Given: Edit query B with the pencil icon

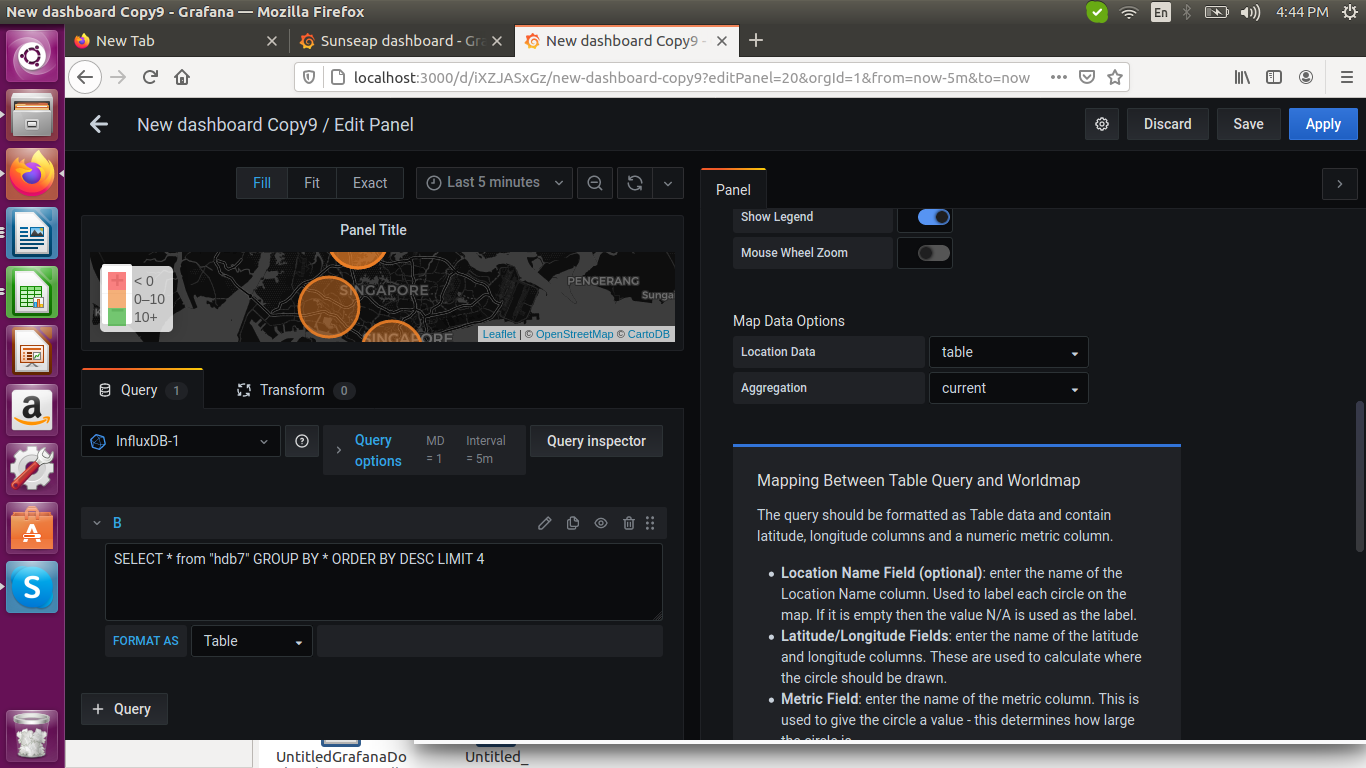Looking at the screenshot, I should point(544,522).
